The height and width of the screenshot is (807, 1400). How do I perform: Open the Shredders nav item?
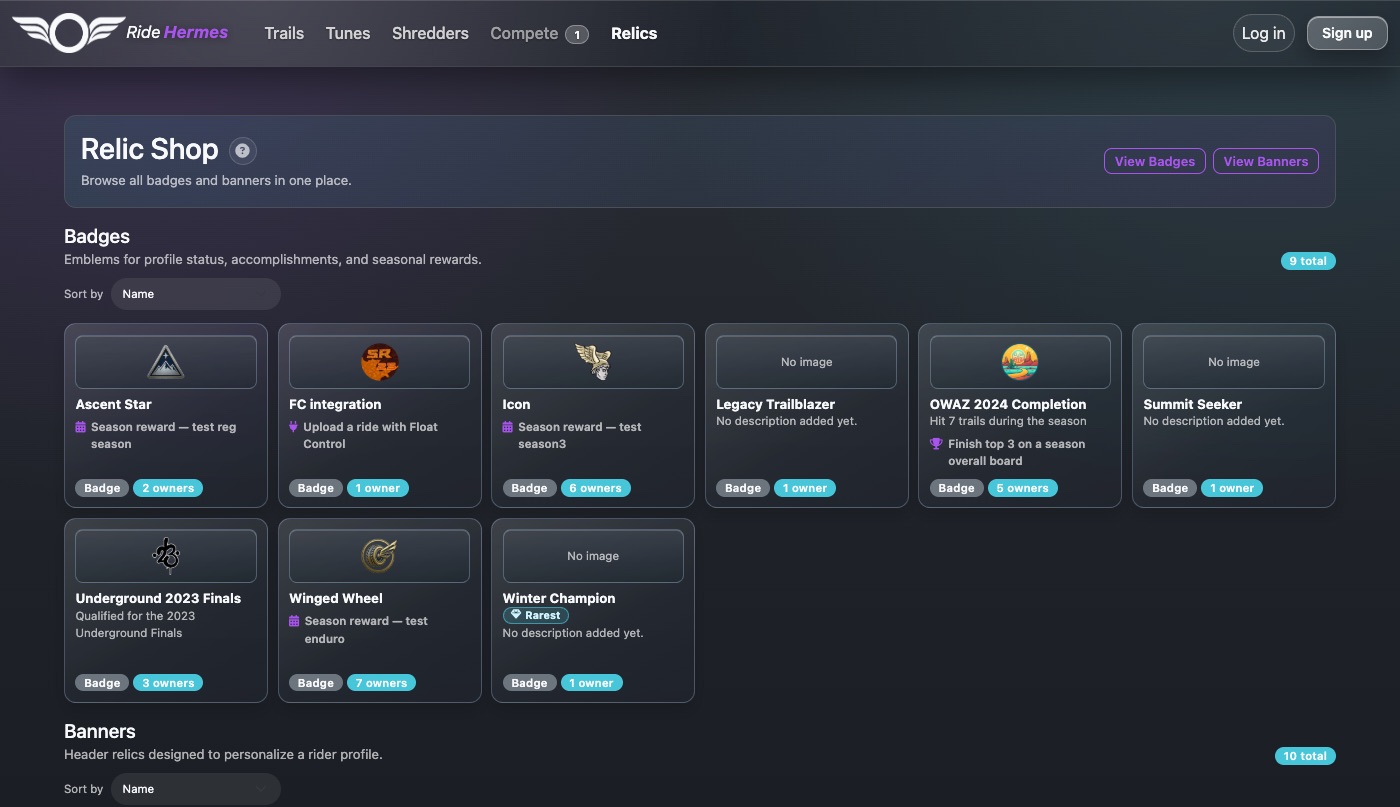[x=430, y=33]
